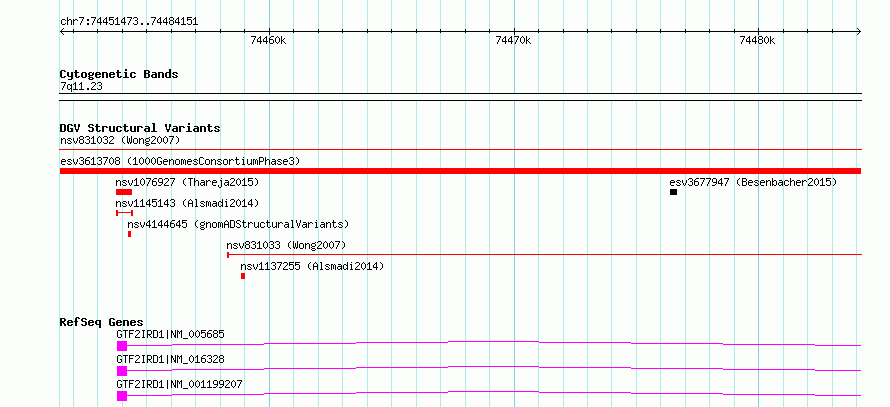Viewport: 890px width, 407px height.
Task: Click the small red nsv1137255 variant marker
Action: point(243,276)
